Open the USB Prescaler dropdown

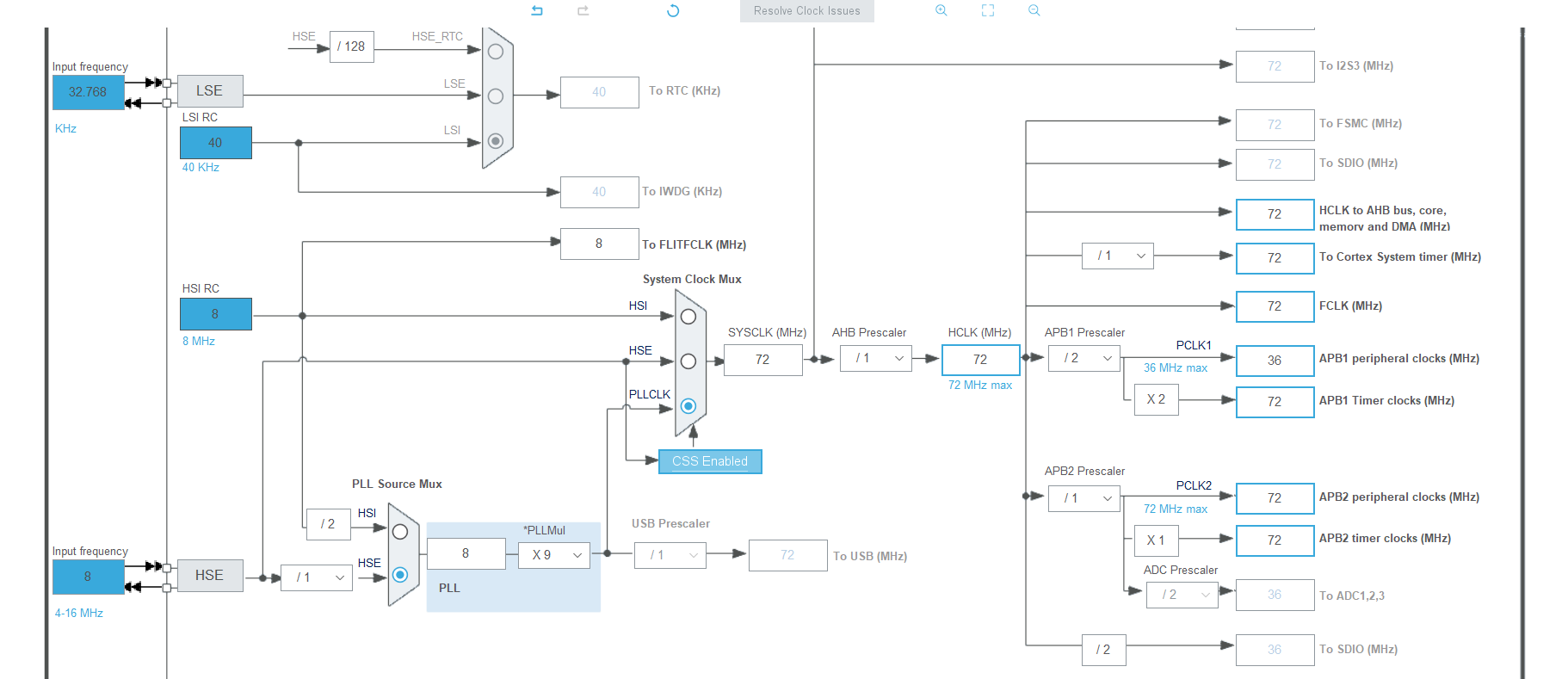pos(670,555)
